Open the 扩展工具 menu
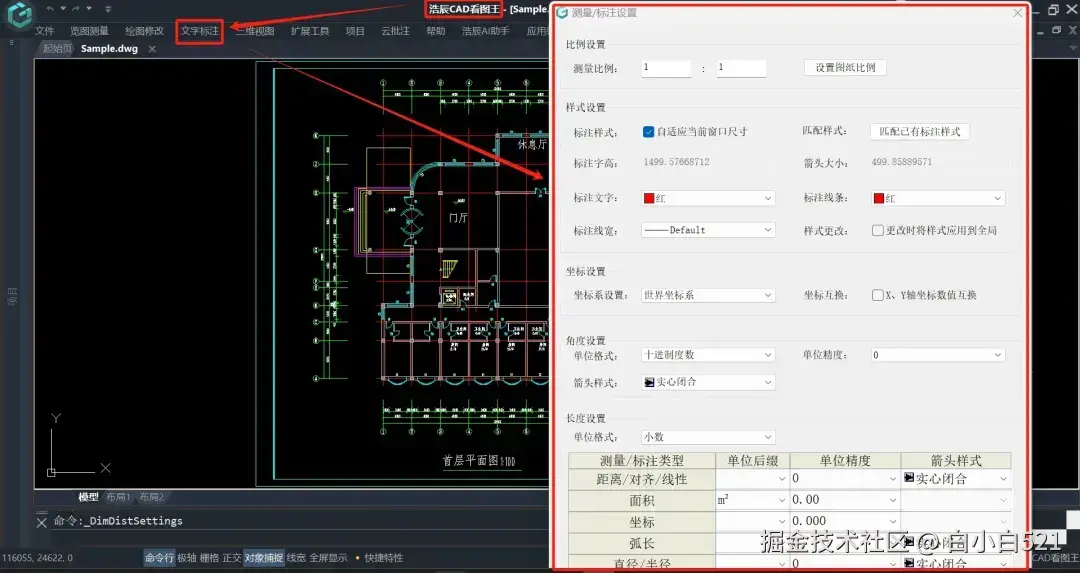Viewport: 1080px width, 573px height. click(x=310, y=31)
